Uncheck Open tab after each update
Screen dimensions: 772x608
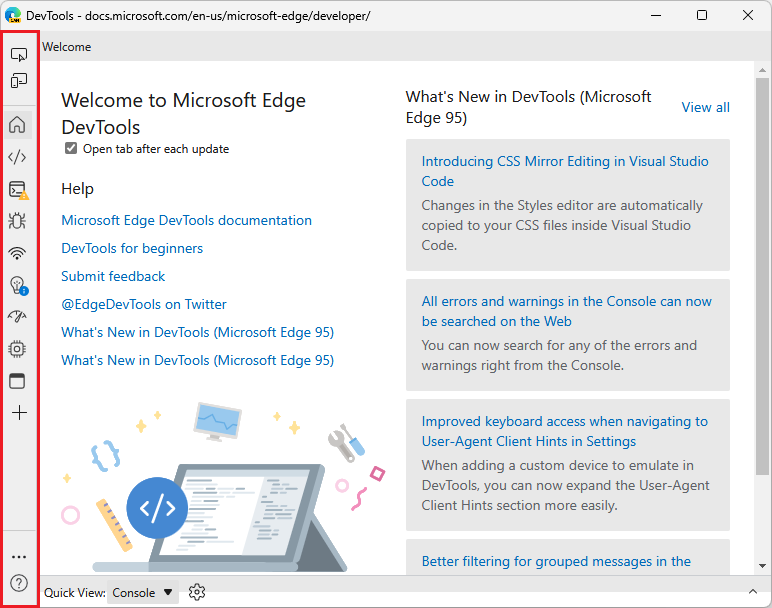coord(71,148)
